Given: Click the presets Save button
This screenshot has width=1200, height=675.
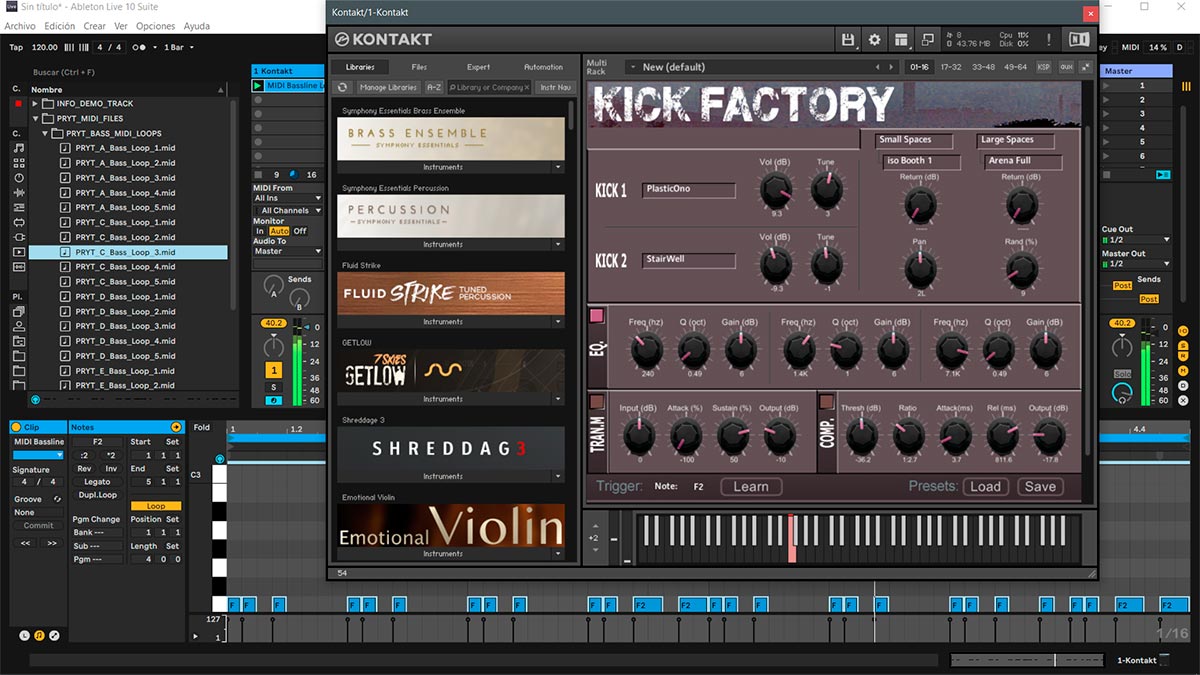Looking at the screenshot, I should point(1040,487).
